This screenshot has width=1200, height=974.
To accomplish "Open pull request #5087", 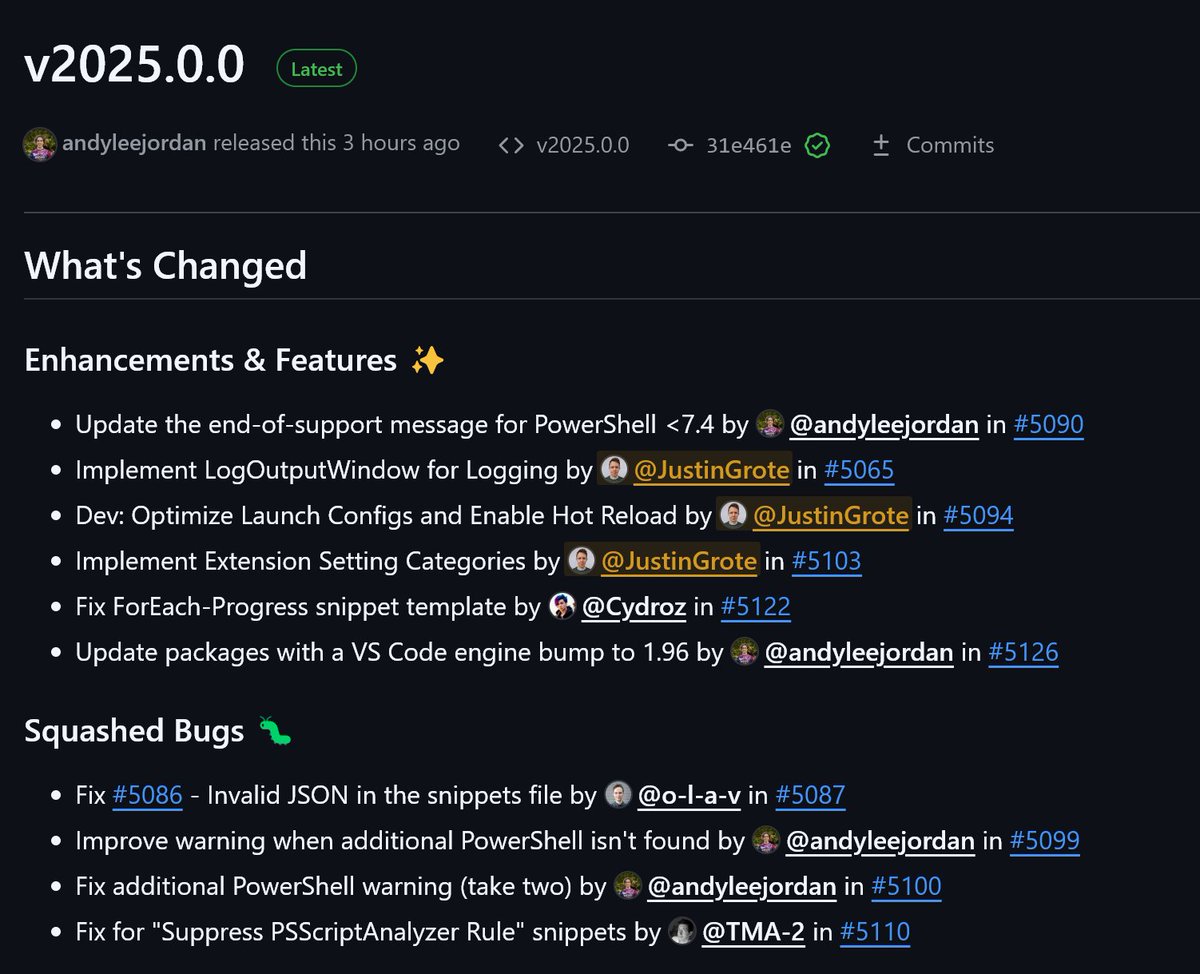I will pos(810,796).
